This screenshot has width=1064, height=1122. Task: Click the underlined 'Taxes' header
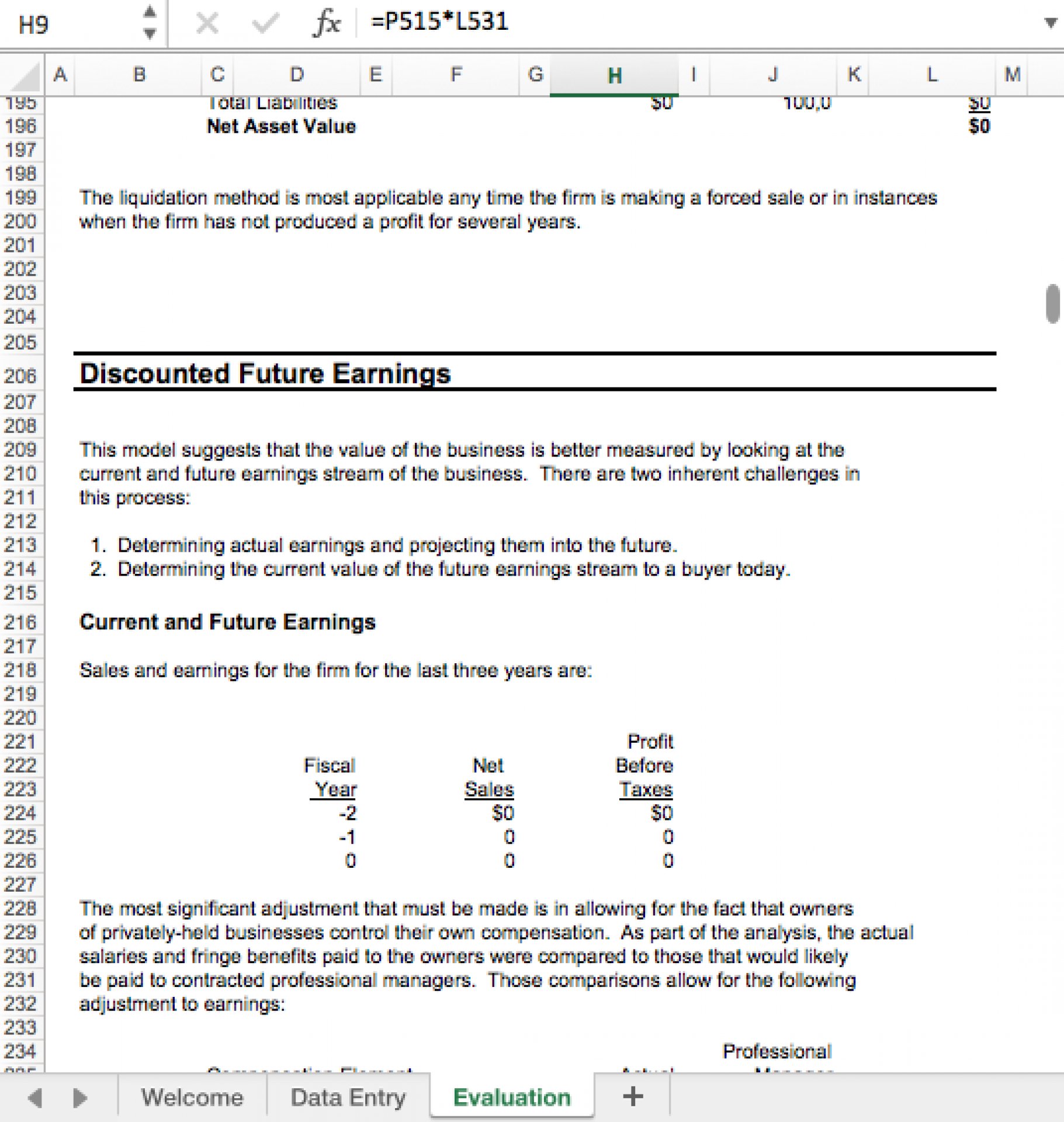point(646,789)
